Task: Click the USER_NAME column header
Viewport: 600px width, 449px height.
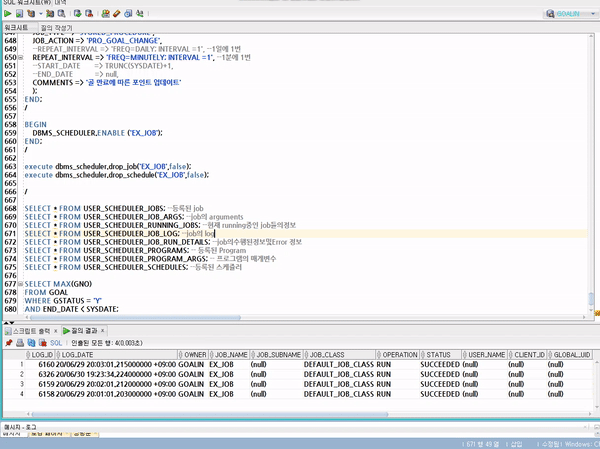Action: click(484, 355)
